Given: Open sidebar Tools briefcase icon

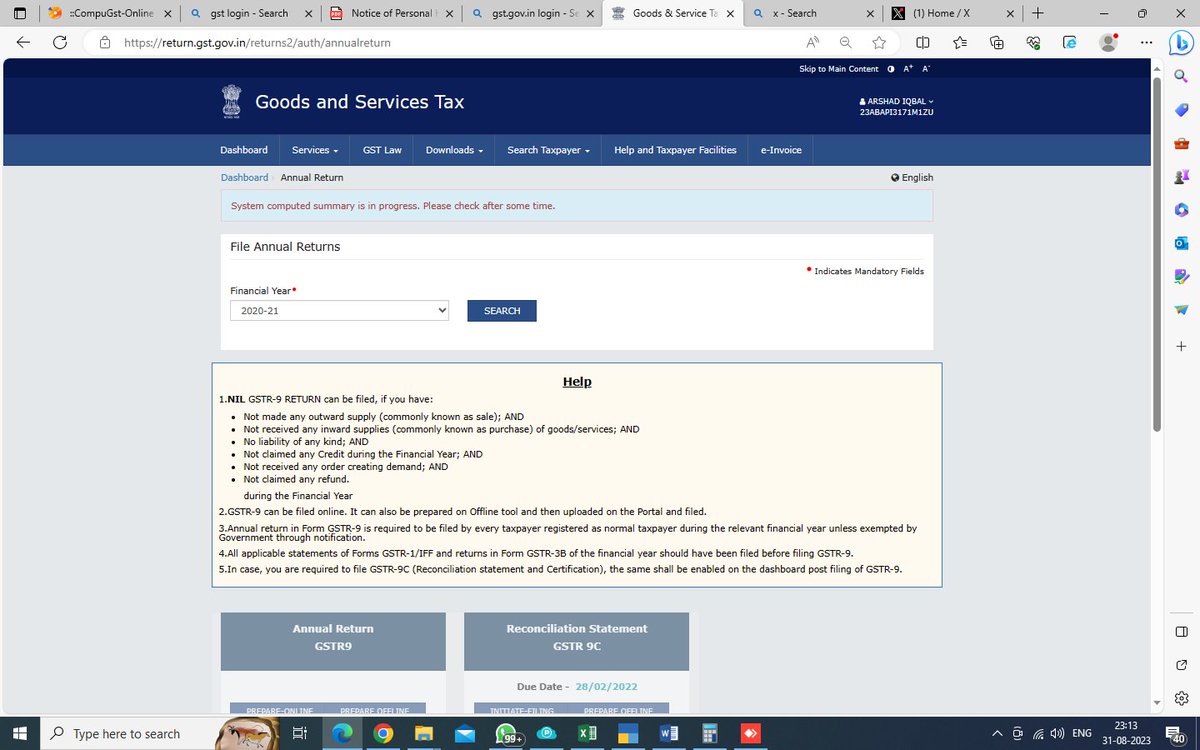Looking at the screenshot, I should 1181,143.
